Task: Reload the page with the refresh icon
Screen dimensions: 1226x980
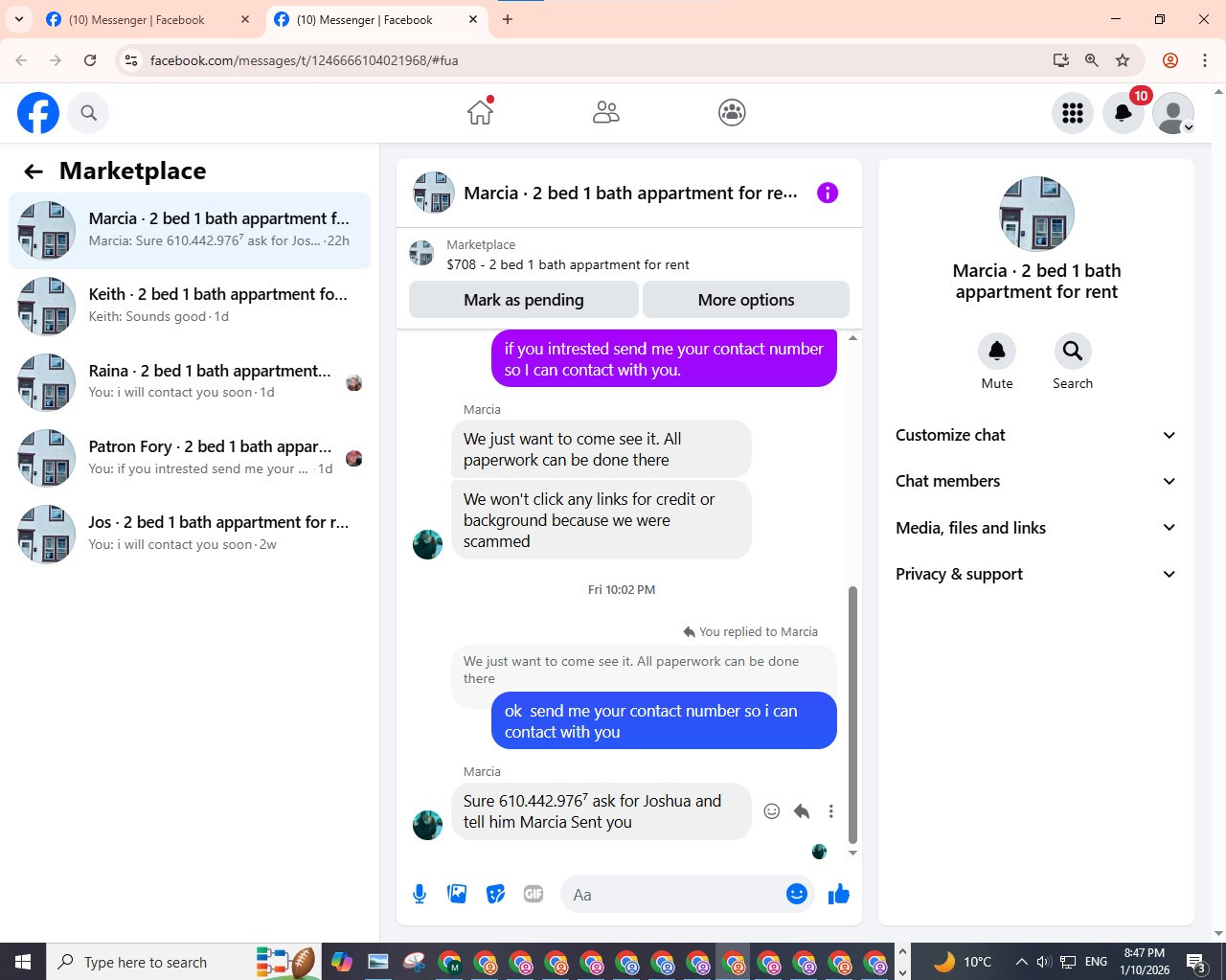Action: point(90,60)
